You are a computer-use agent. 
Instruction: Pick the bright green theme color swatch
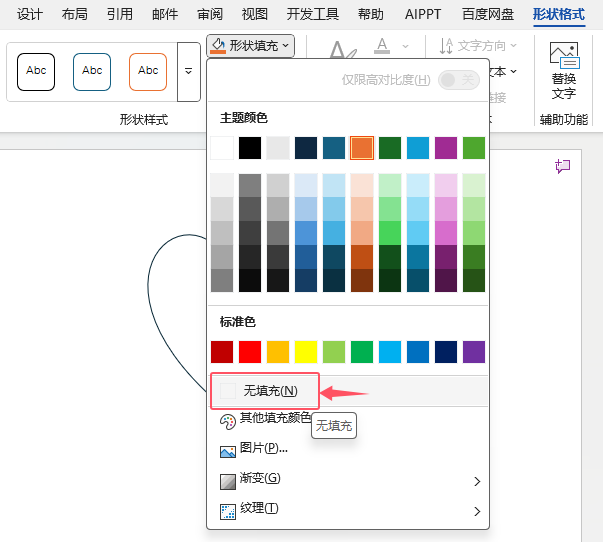tap(474, 148)
